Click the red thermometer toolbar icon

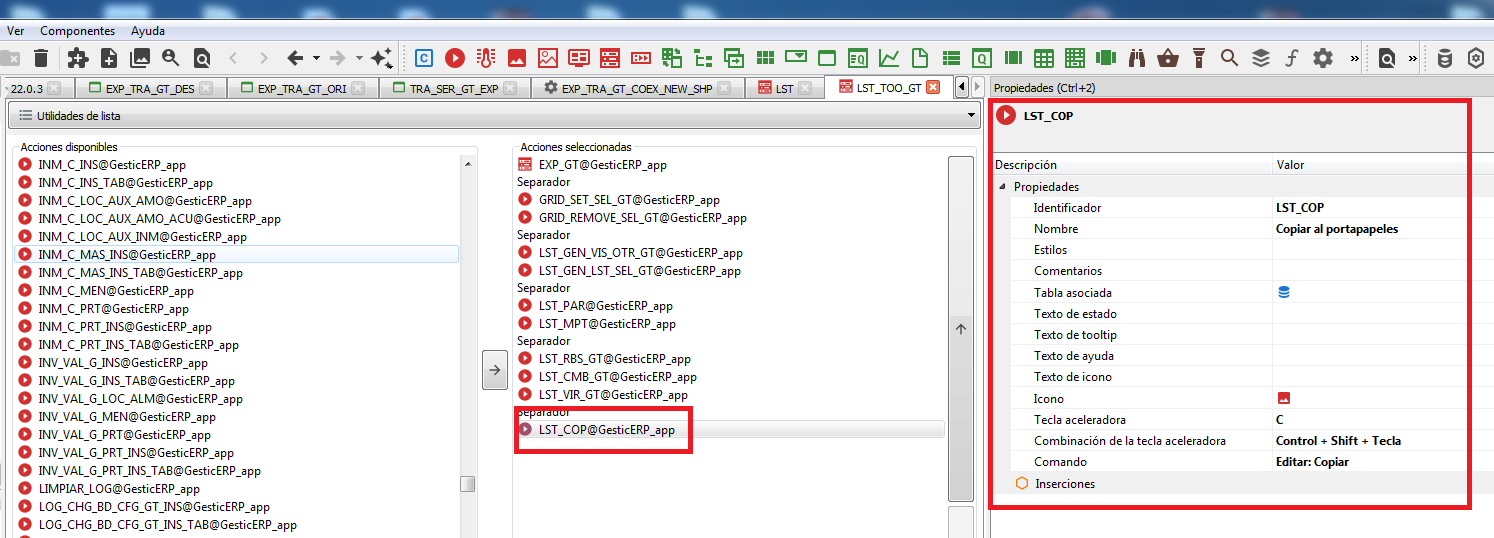tap(486, 58)
